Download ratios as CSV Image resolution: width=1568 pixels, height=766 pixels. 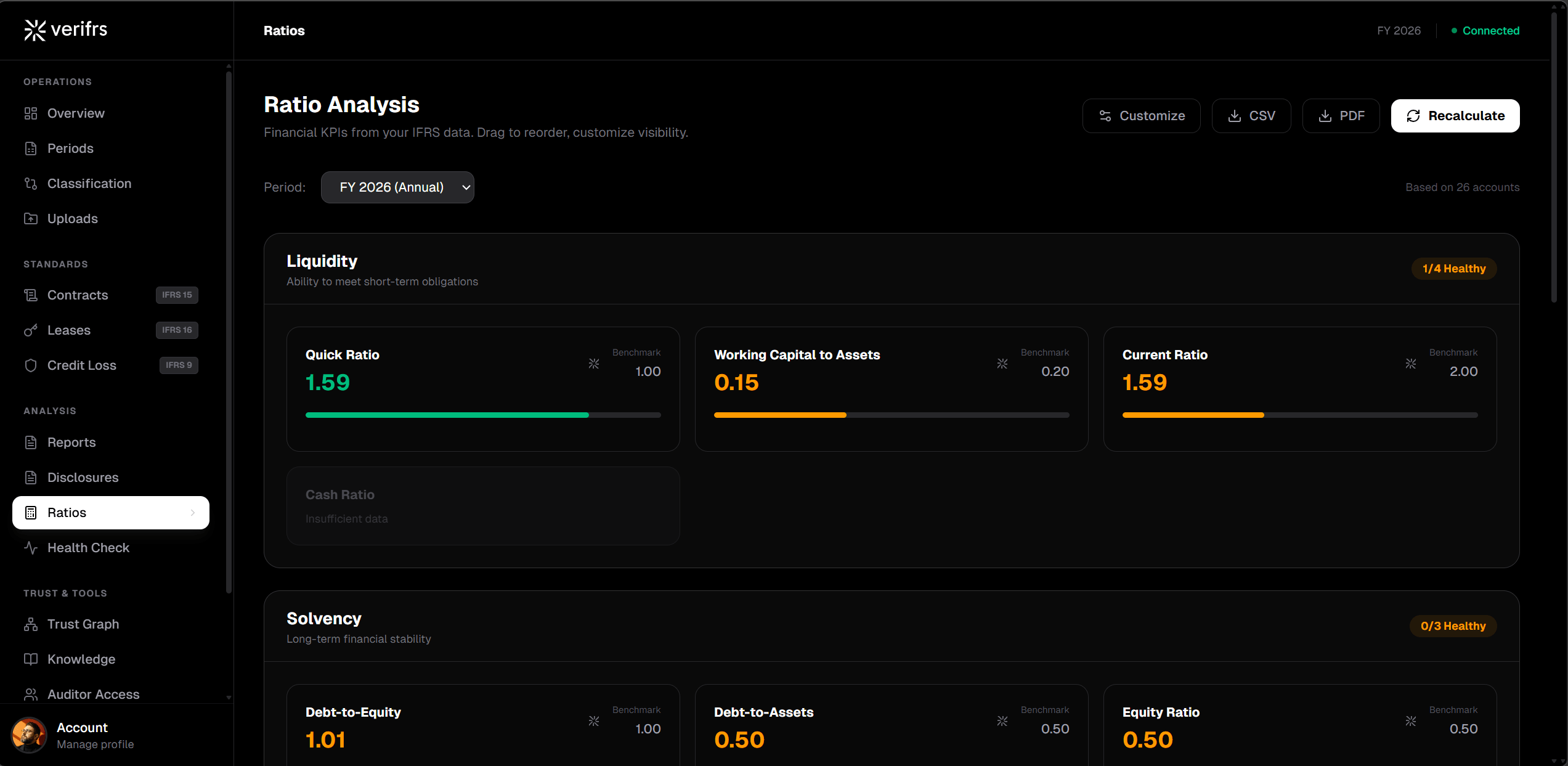(x=1251, y=115)
